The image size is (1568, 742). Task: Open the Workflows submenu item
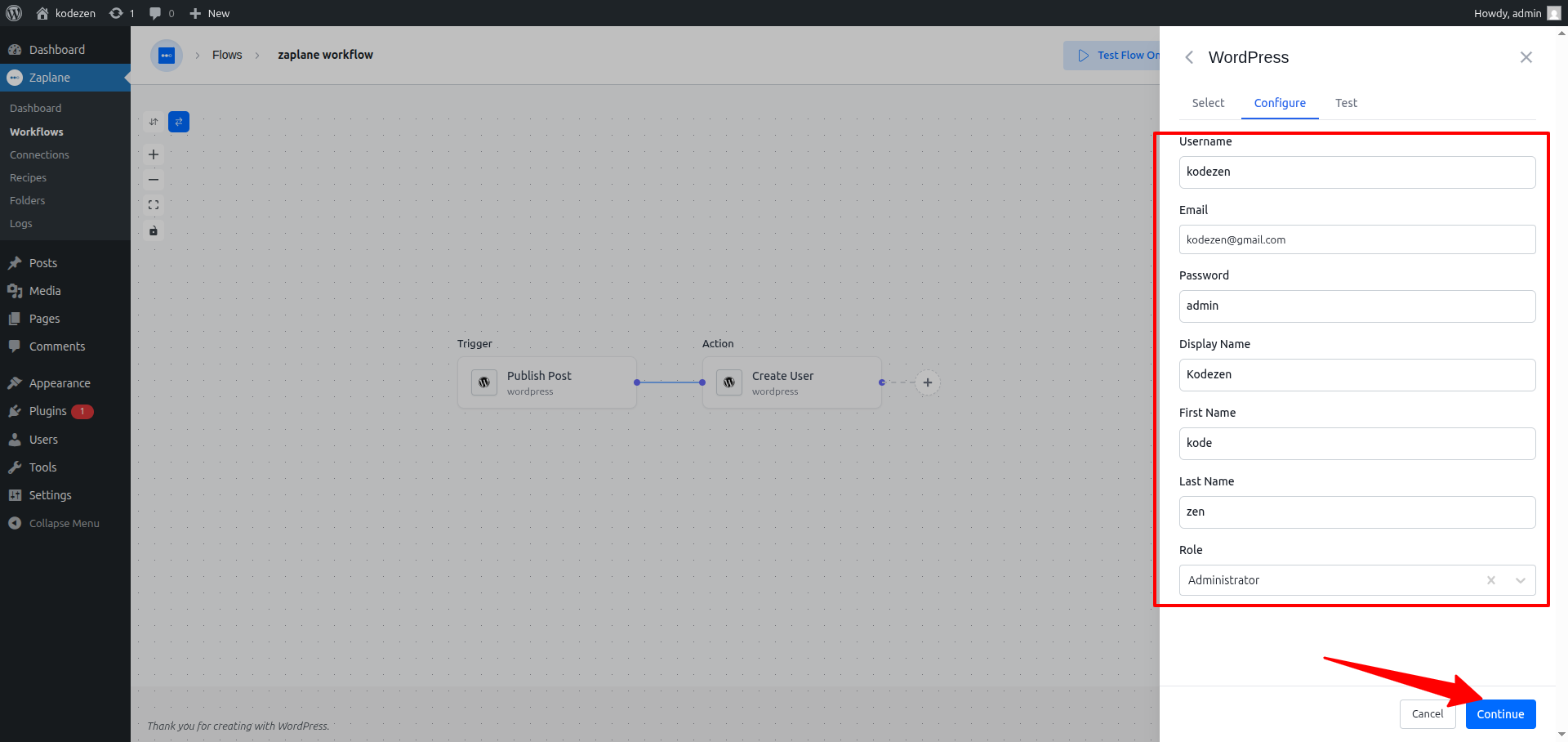[x=36, y=132]
